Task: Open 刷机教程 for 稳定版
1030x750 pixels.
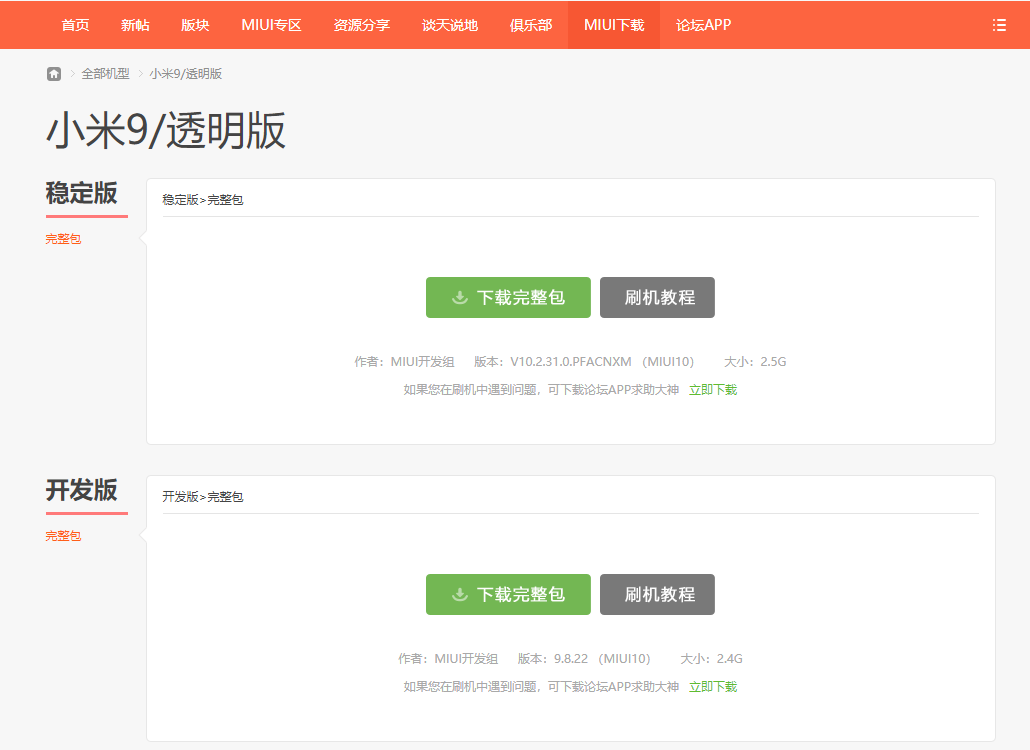Action: coord(658,298)
